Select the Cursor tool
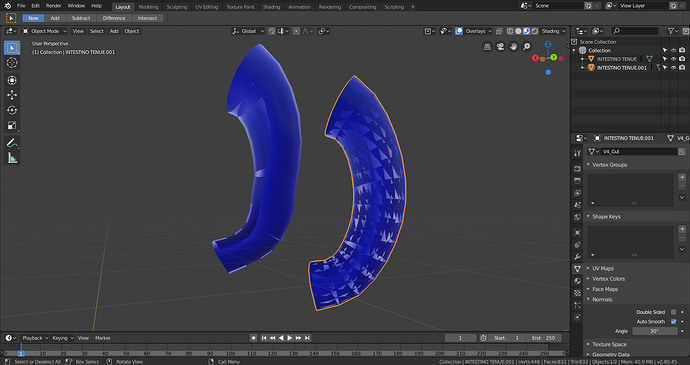 pyautogui.click(x=12, y=63)
